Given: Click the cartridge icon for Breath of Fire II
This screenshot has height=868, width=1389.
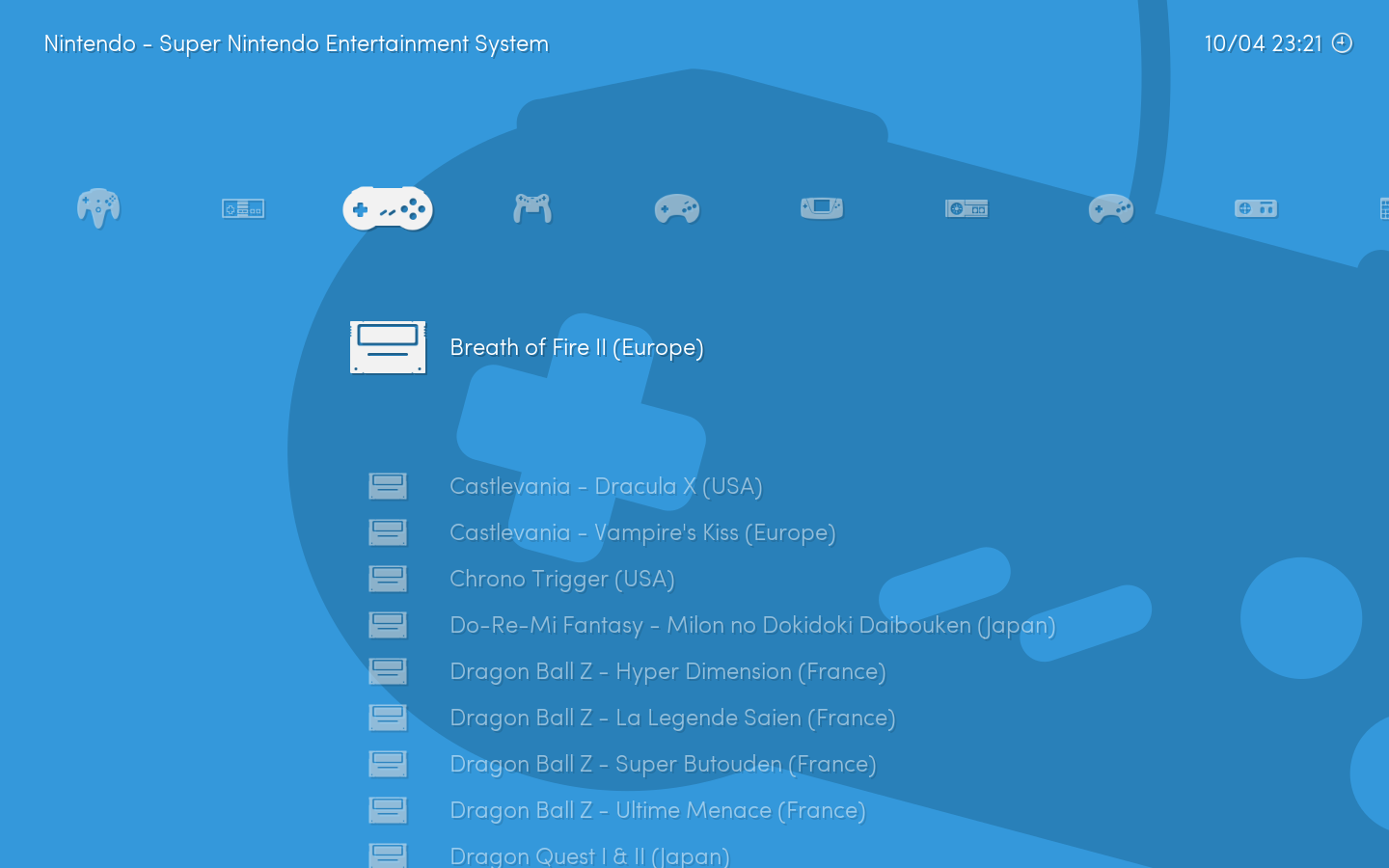Looking at the screenshot, I should click(388, 347).
